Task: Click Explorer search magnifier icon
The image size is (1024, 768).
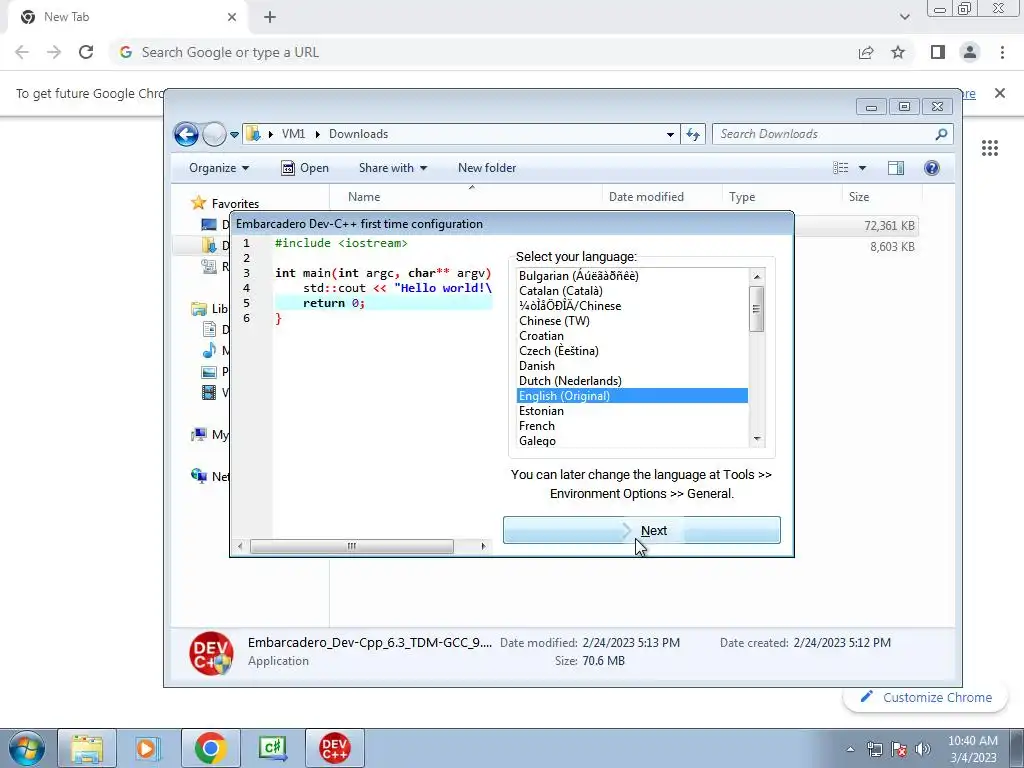Action: (941, 134)
